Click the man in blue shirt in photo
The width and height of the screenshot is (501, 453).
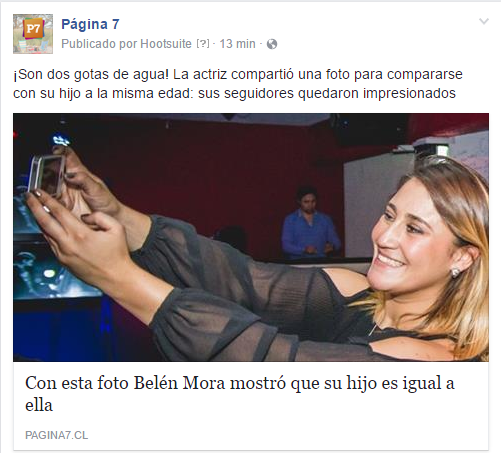coord(309,223)
